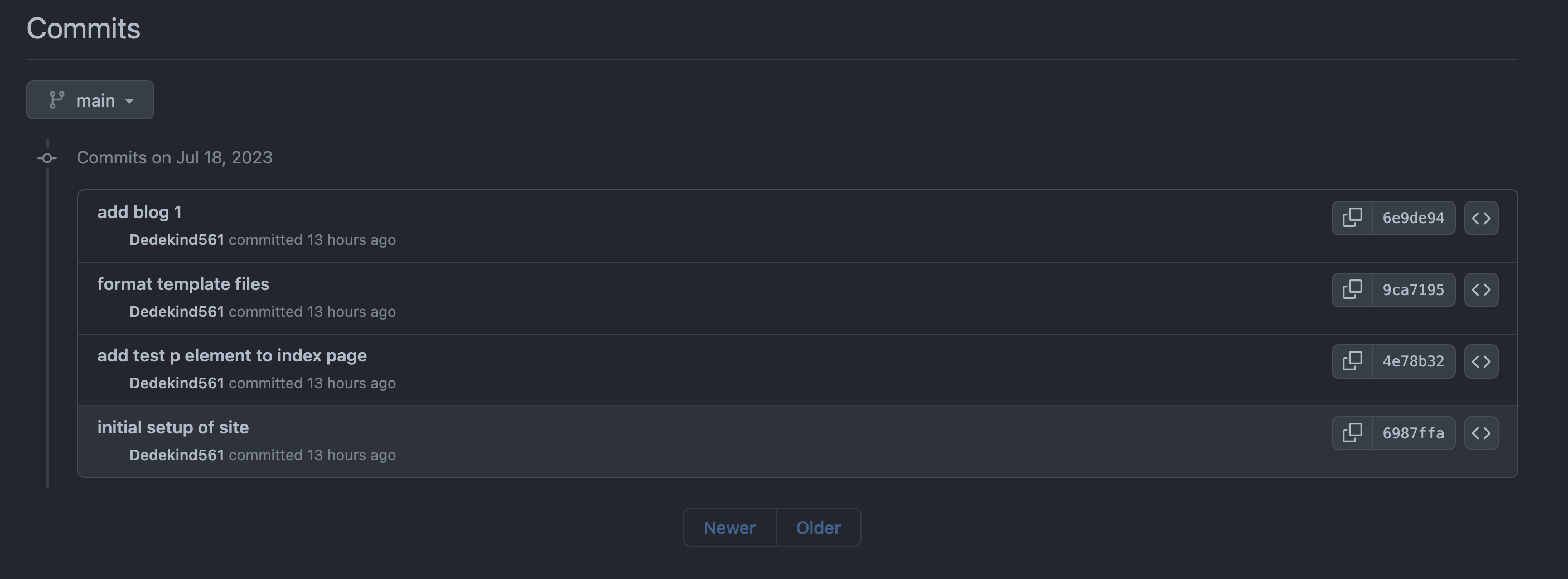Expand the branch dropdown chevron
The image size is (1568, 579).
[129, 101]
